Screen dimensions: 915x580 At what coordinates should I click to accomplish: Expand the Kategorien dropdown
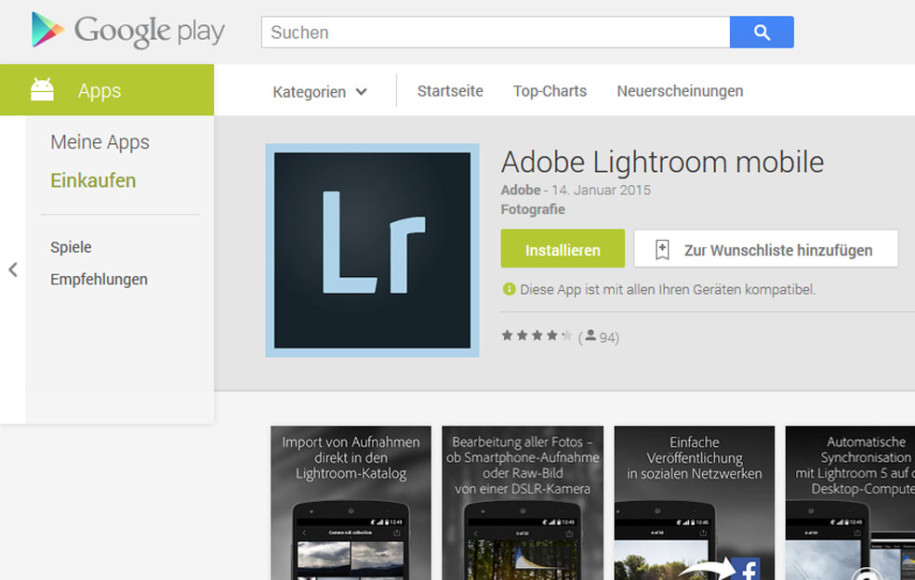point(320,92)
